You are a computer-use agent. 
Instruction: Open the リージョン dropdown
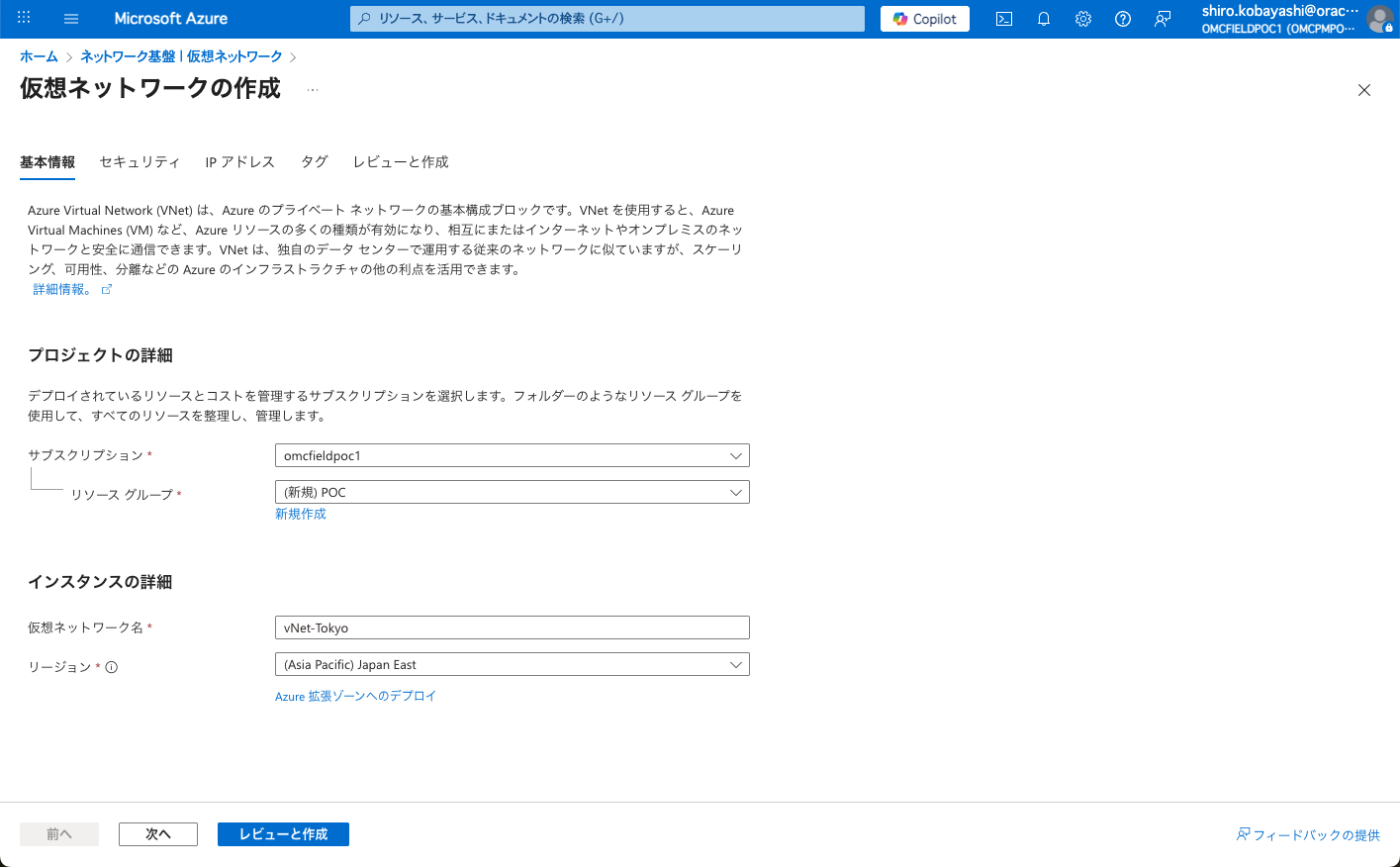(512, 664)
